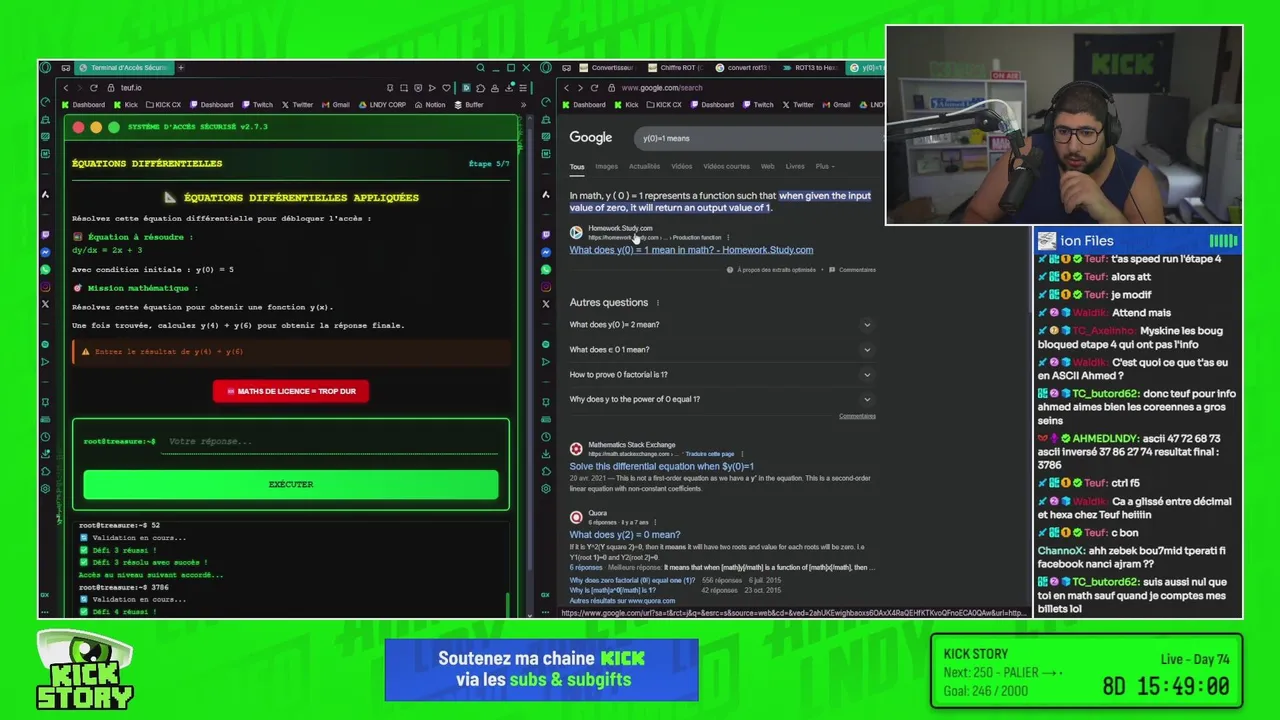Select Actualités tab in Google results
Image resolution: width=1280 pixels, height=720 pixels.
click(x=644, y=166)
